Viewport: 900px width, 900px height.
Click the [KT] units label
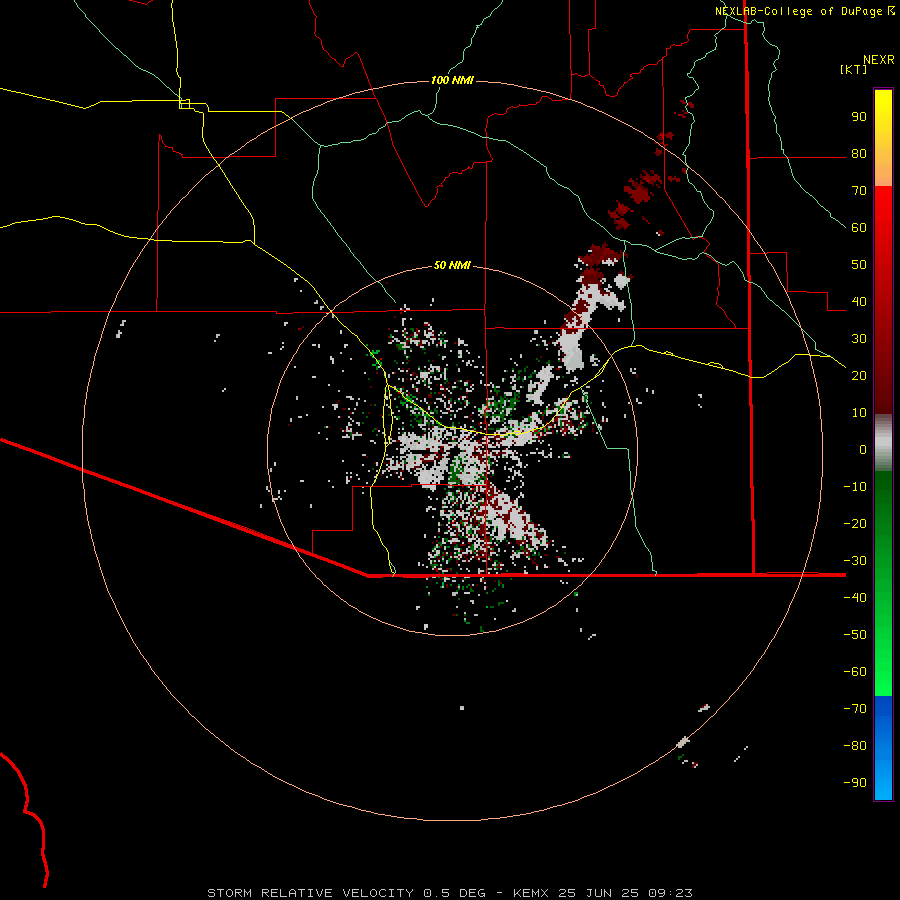(x=853, y=69)
